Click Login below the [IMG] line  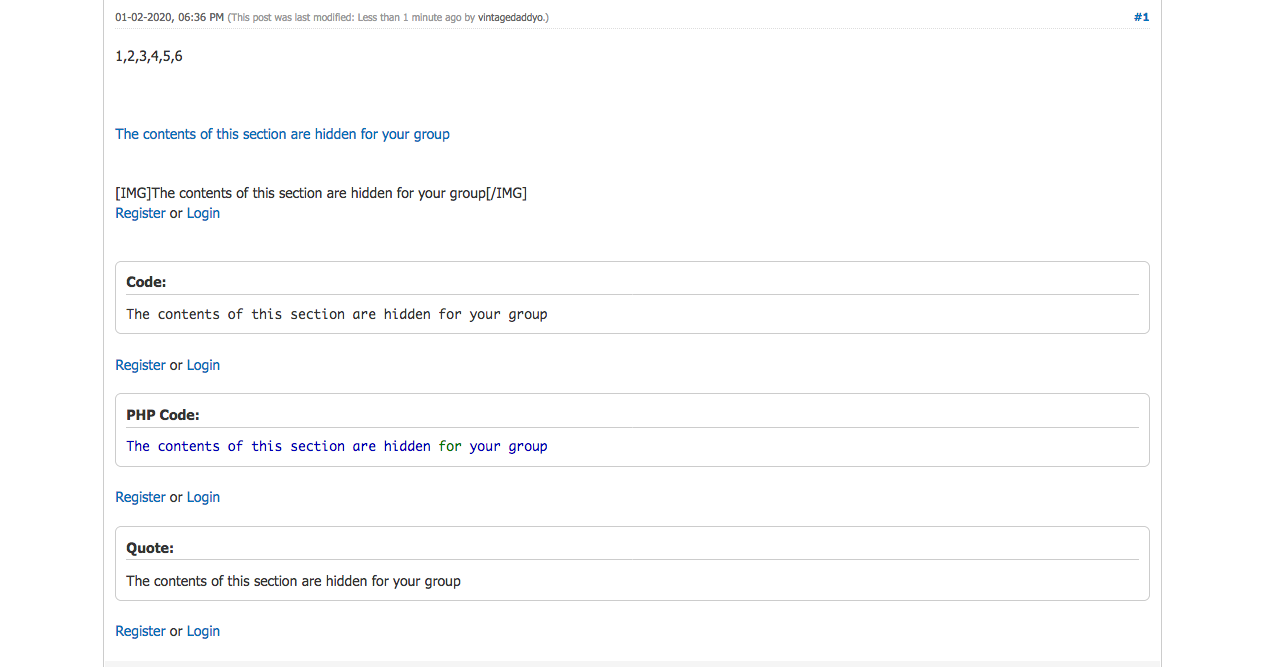(x=203, y=213)
